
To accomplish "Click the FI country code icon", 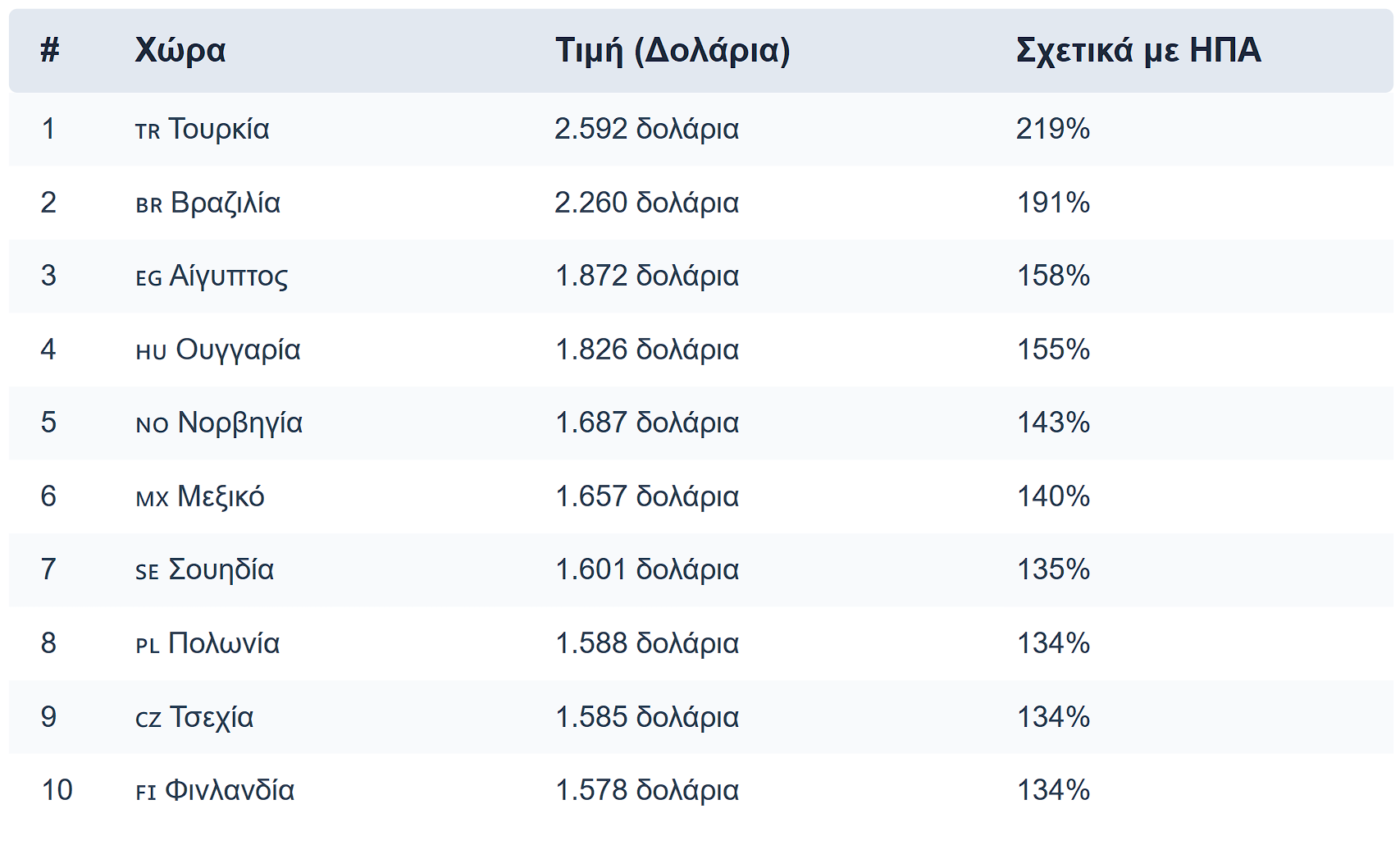I will tap(145, 793).
